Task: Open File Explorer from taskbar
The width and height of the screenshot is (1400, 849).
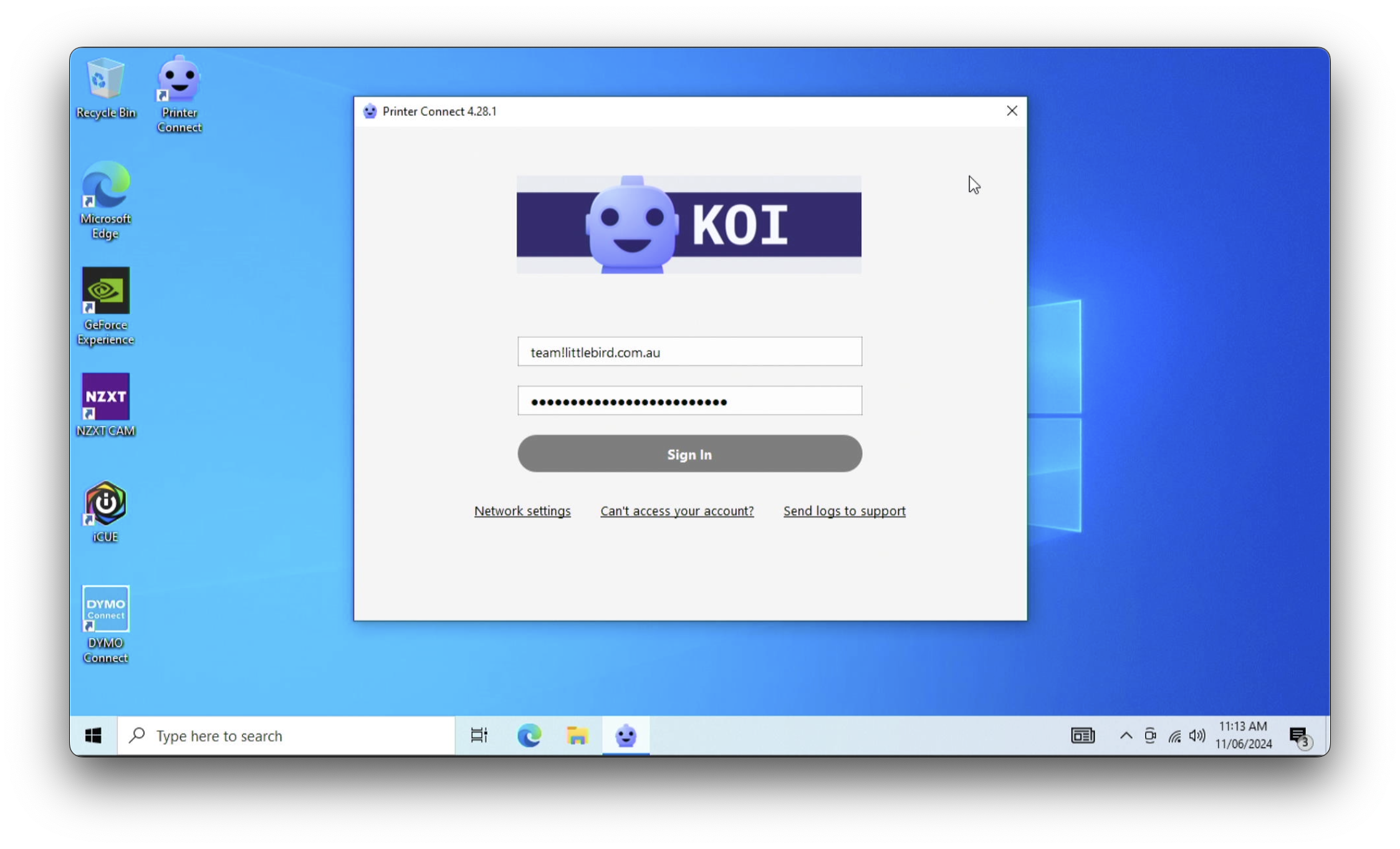Action: 577,736
